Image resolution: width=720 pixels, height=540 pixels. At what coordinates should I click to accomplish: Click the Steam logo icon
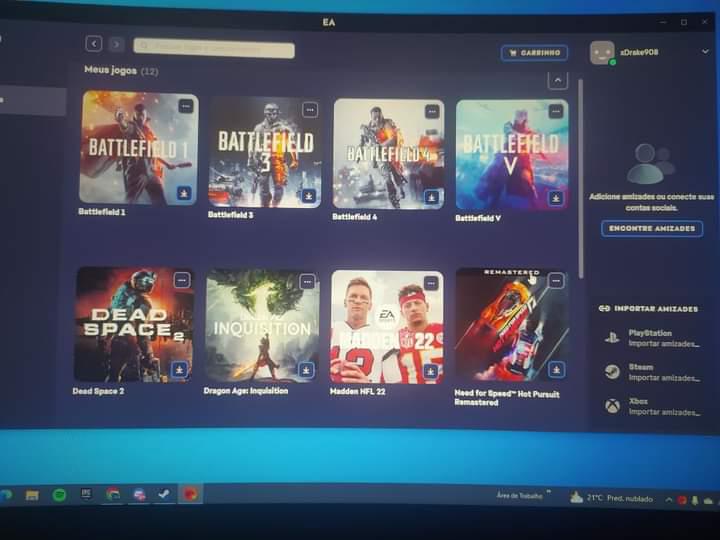pos(612,371)
